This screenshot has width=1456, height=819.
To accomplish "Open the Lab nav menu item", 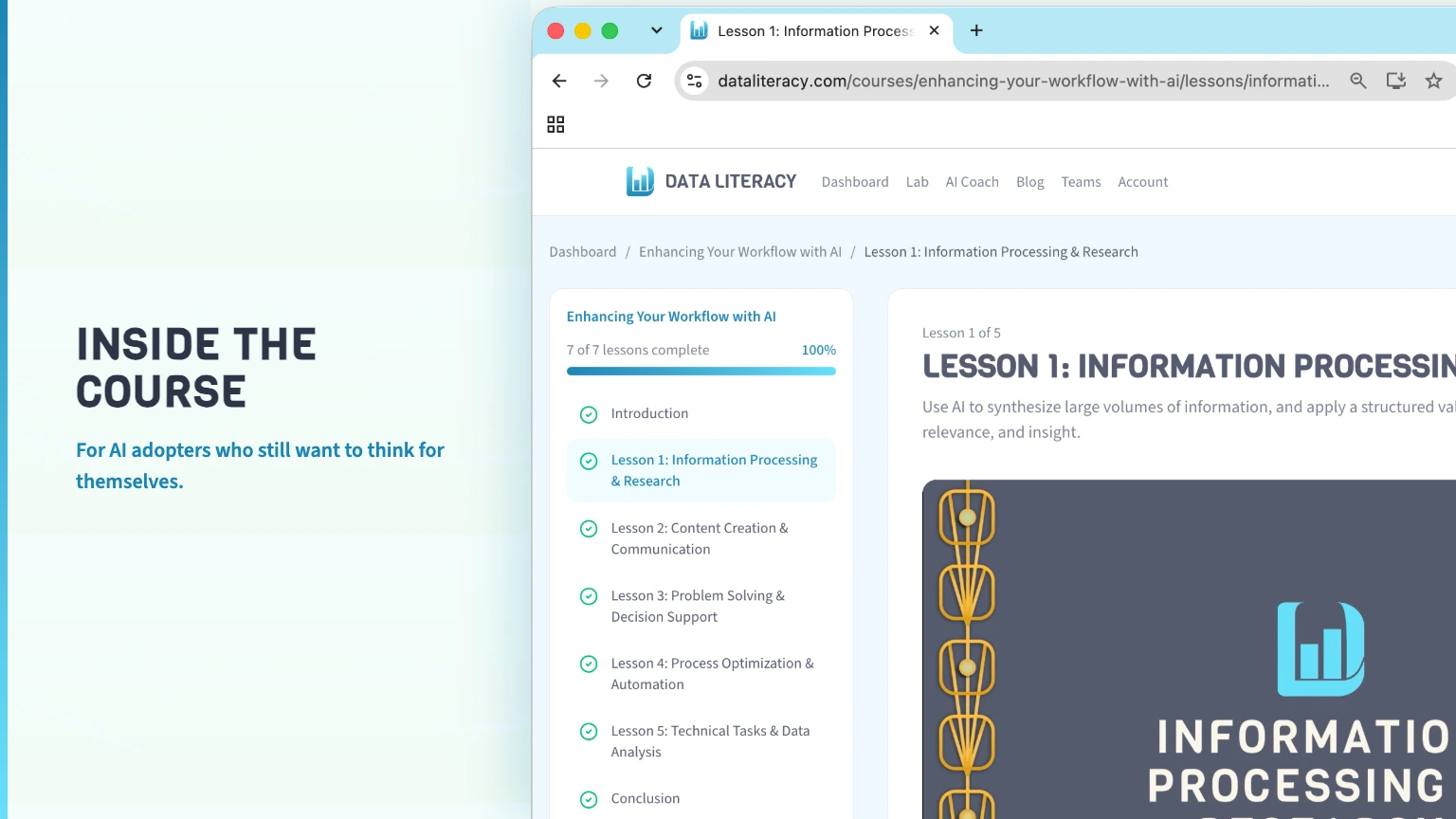I will click(917, 182).
